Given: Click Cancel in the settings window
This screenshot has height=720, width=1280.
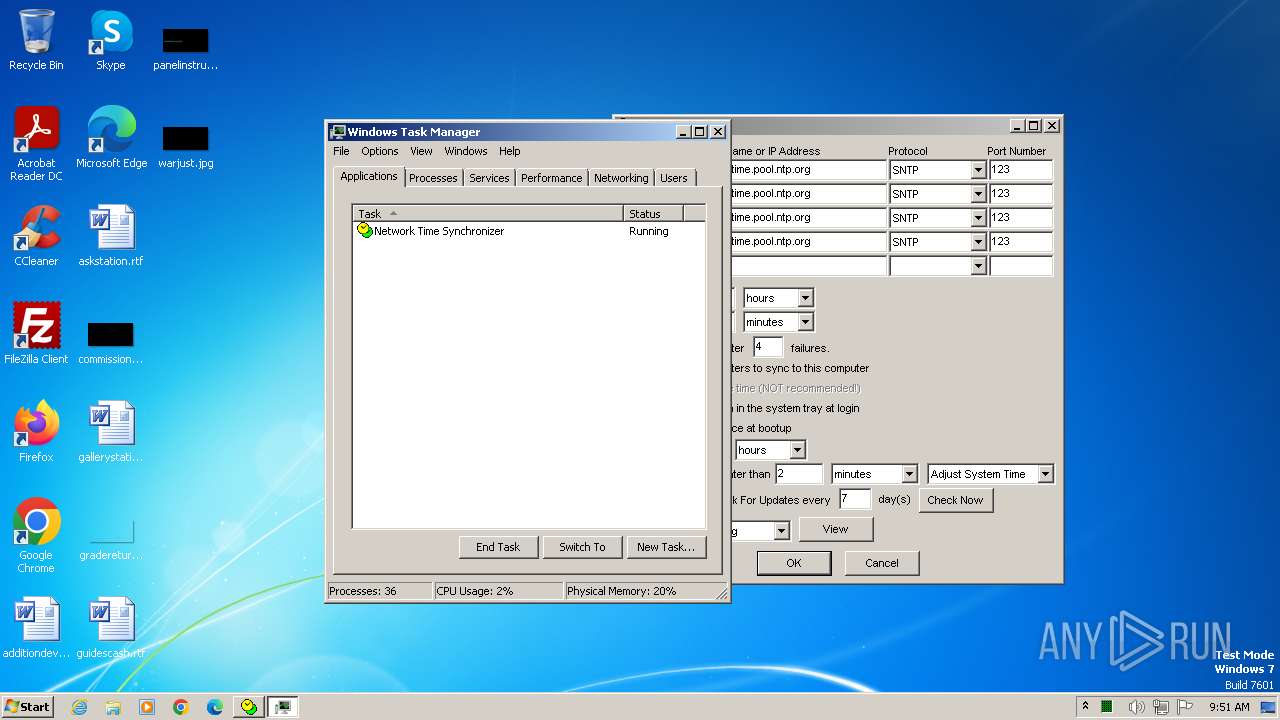Looking at the screenshot, I should point(882,563).
